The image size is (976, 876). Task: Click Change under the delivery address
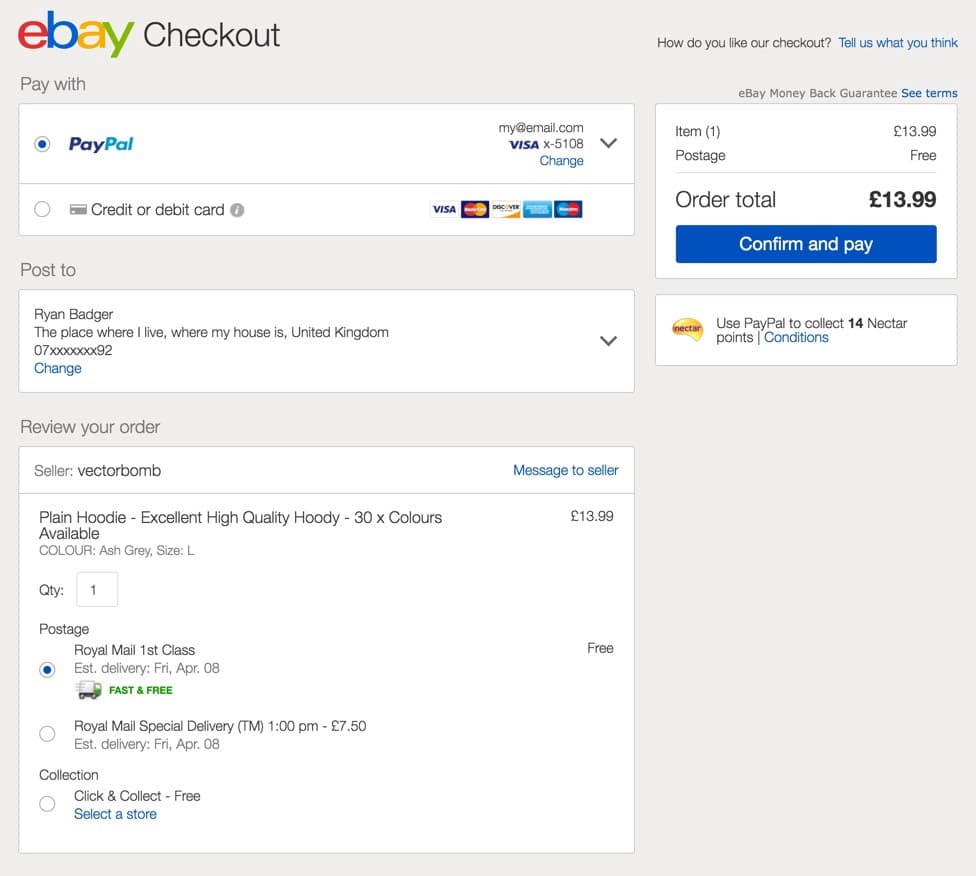tap(58, 369)
